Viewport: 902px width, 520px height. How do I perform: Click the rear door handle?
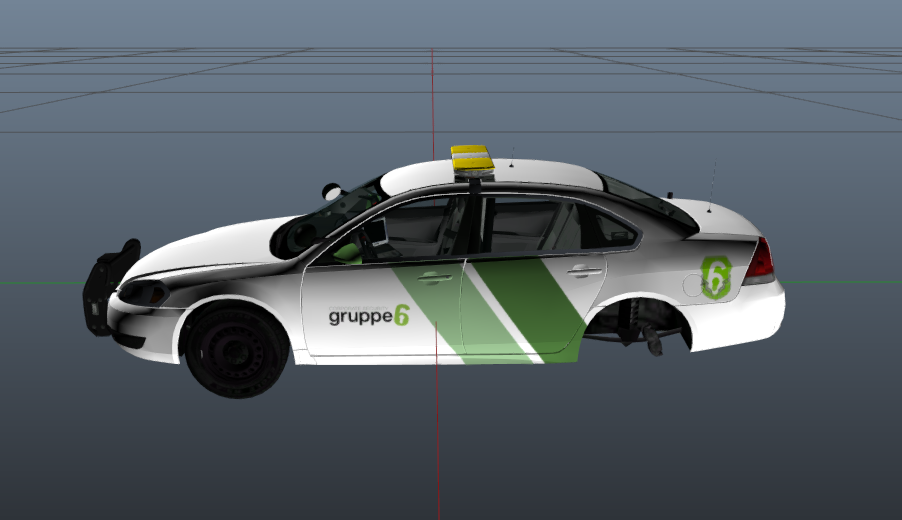(584, 270)
